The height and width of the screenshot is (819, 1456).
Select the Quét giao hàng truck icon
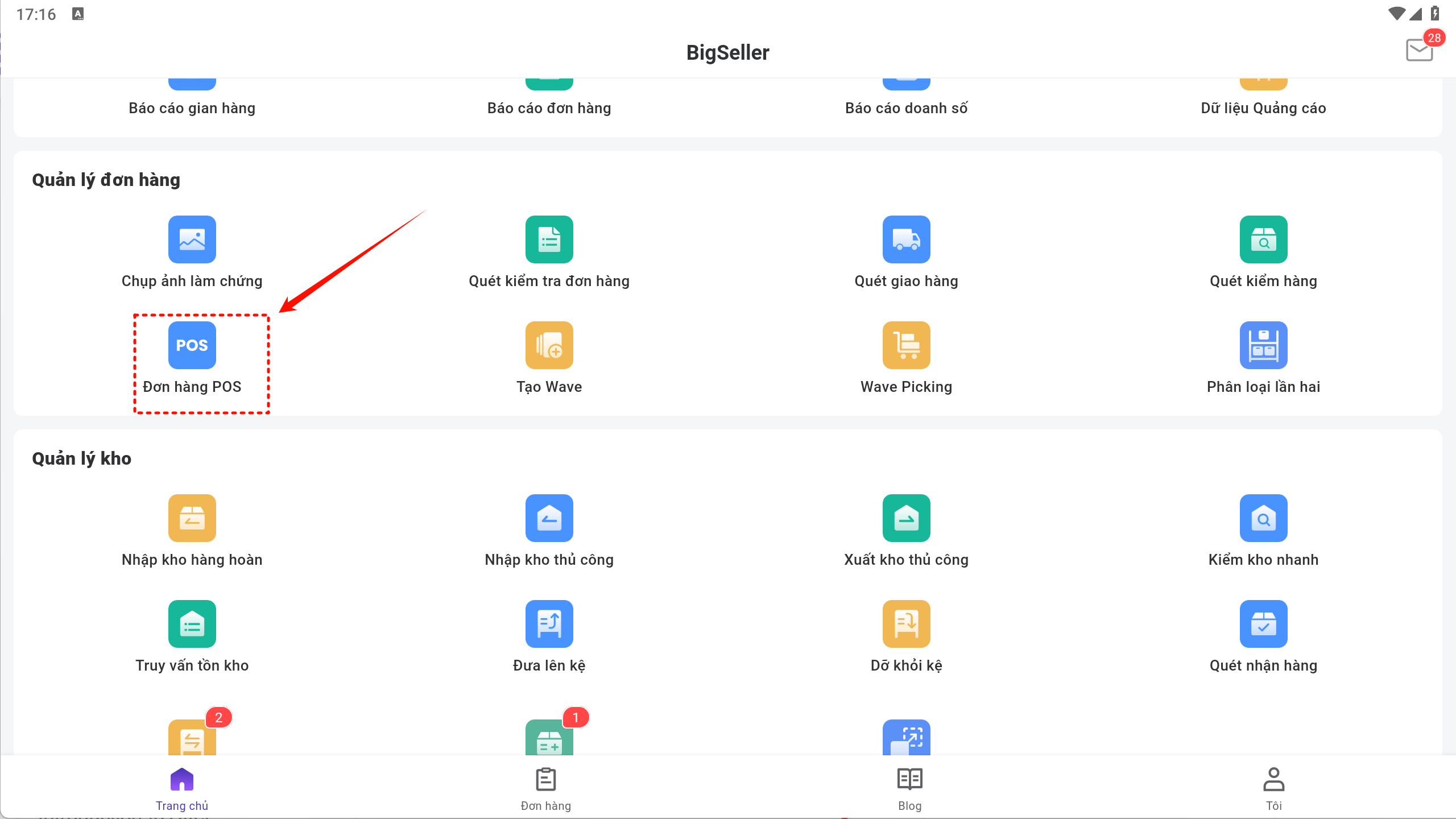tap(906, 239)
